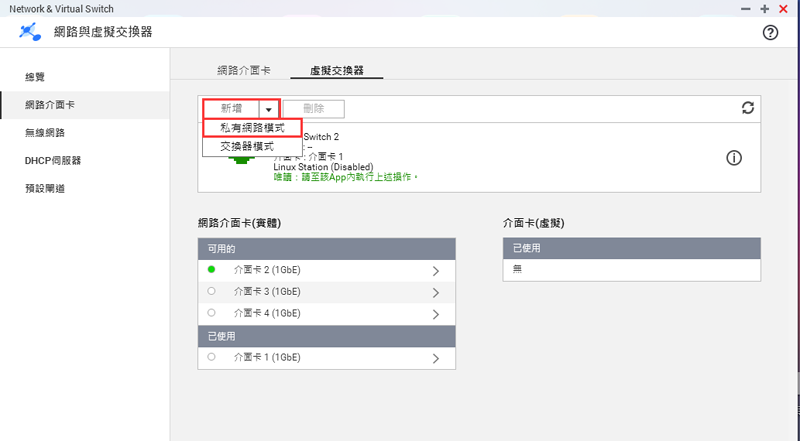Screen dimensions: 800x441
Task: Click the Network & Virtual Switch logo icon
Action: tap(30, 32)
